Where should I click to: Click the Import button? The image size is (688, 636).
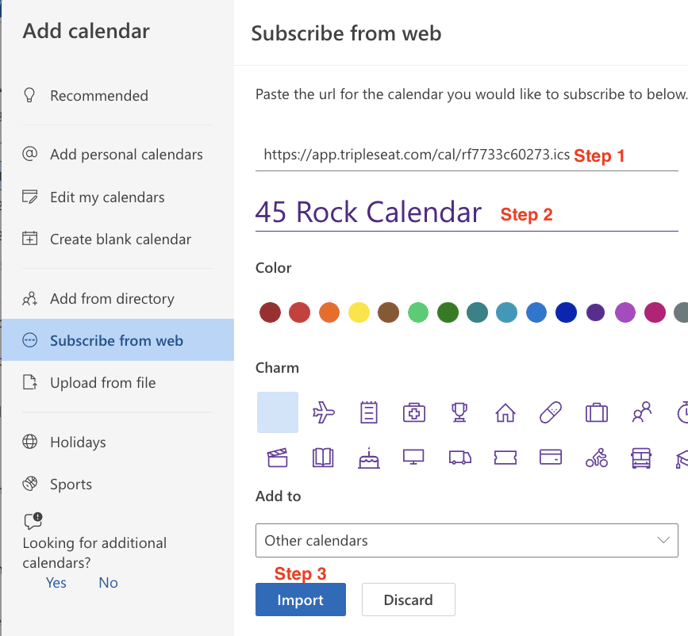(x=300, y=600)
